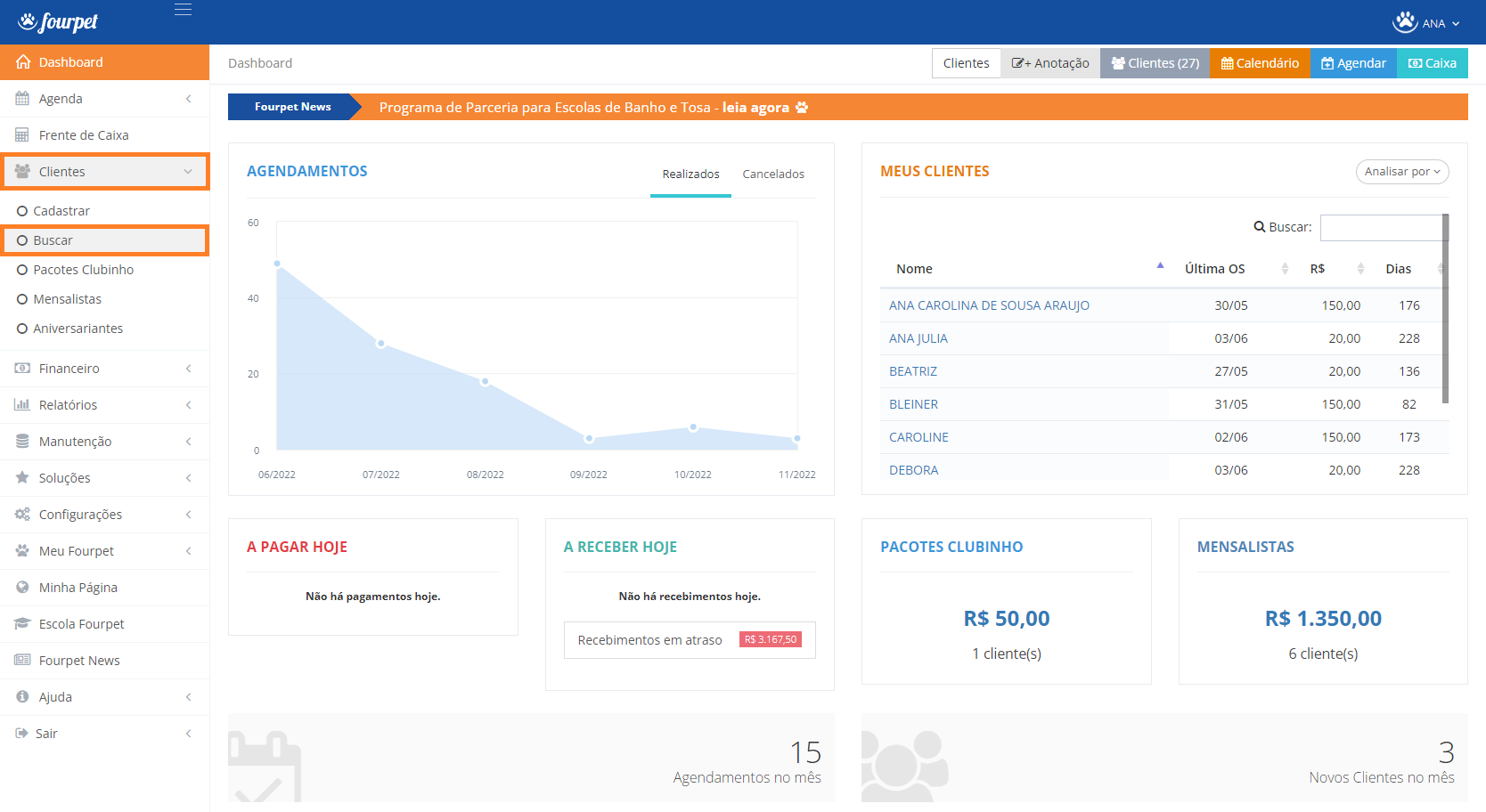Click the Minha Página globe icon
The width and height of the screenshot is (1486, 812).
click(x=22, y=588)
